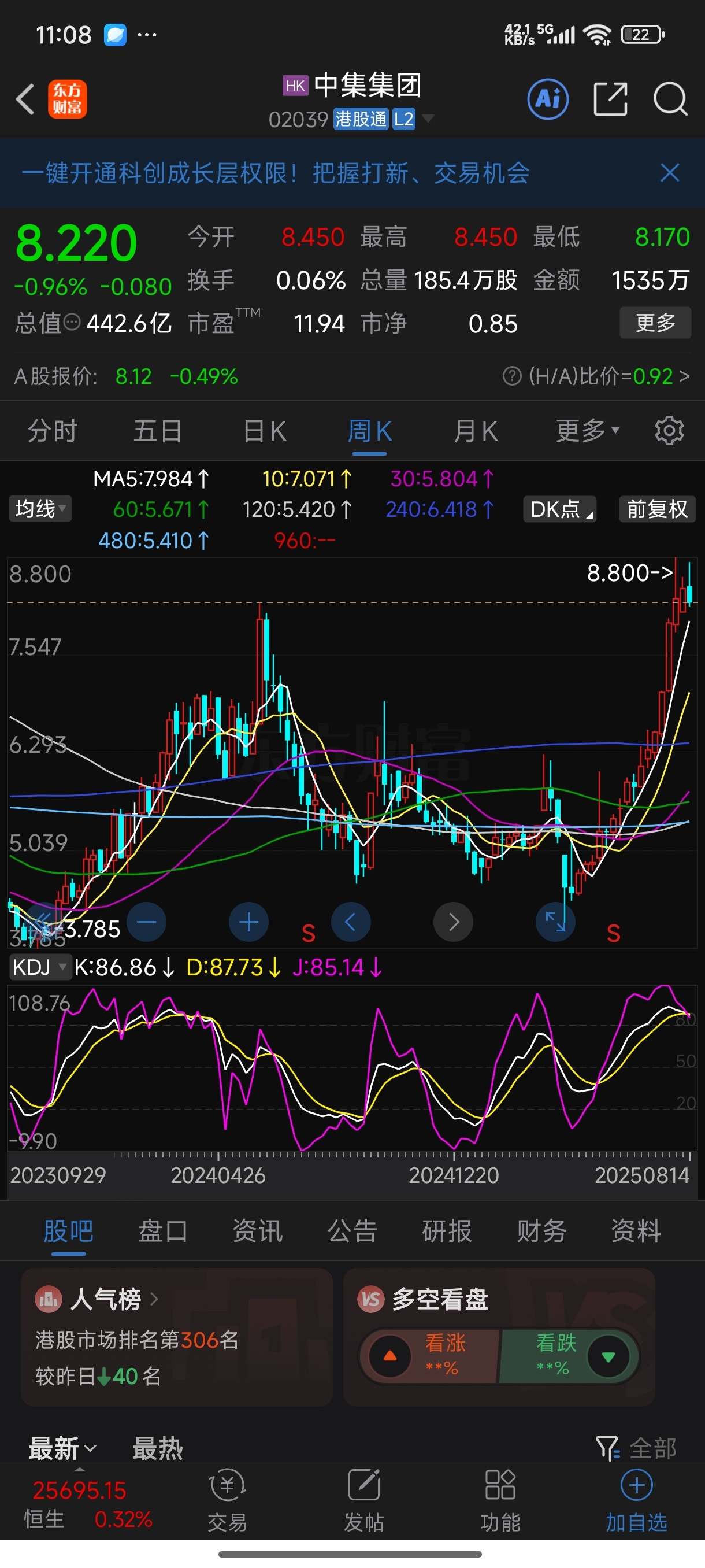
Task: Move chart right with arrow button
Action: click(x=453, y=922)
